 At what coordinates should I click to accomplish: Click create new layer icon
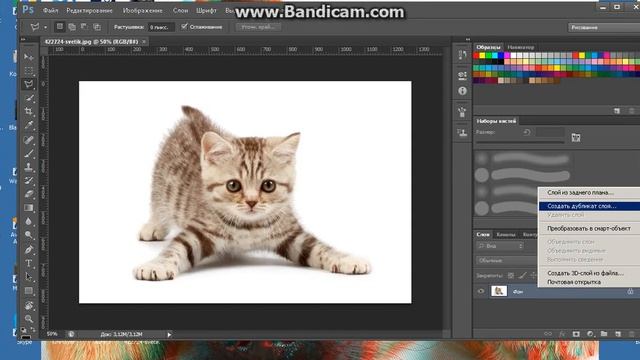coord(618,334)
